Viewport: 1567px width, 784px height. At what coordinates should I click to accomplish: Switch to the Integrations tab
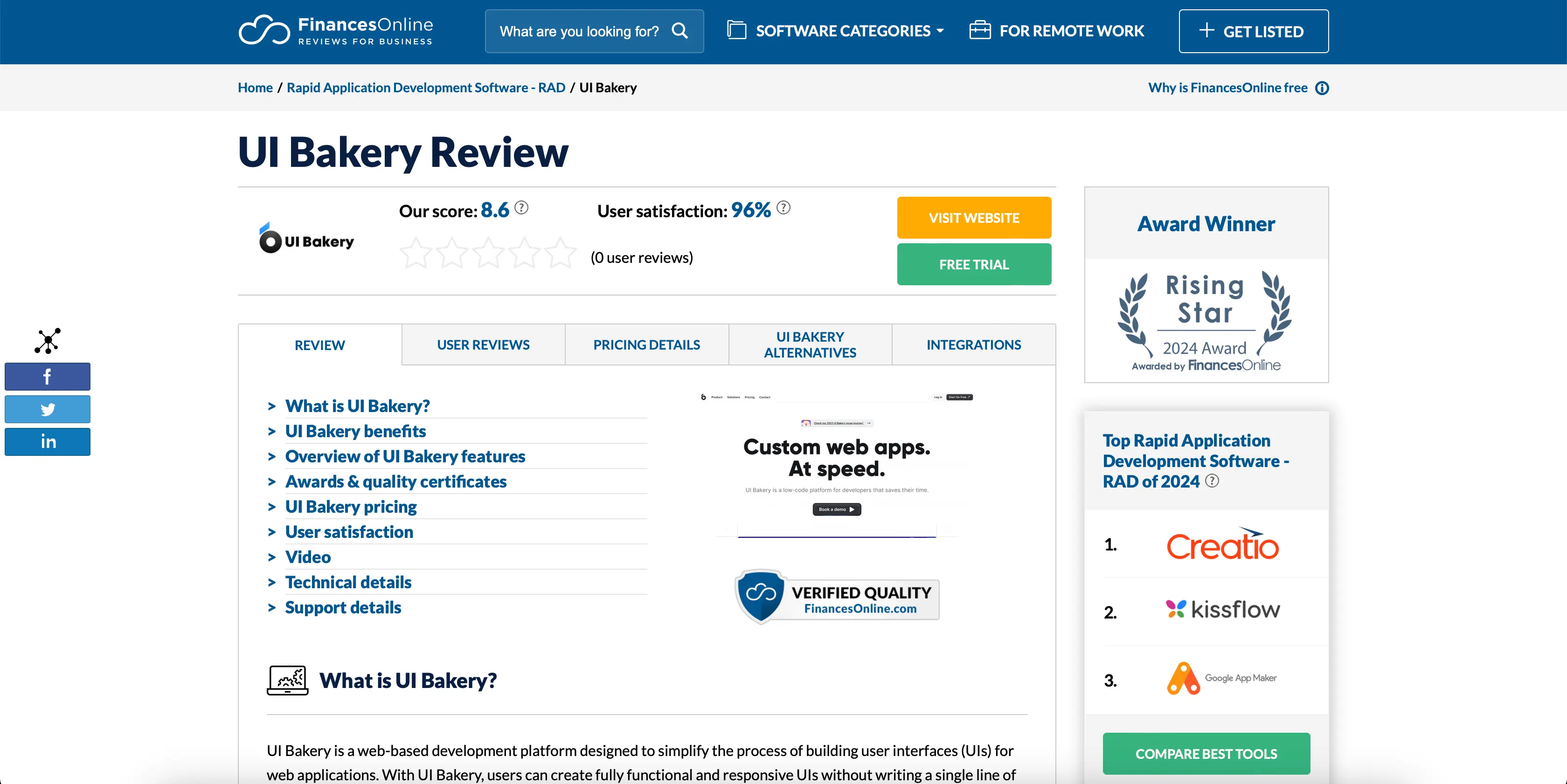coord(974,344)
